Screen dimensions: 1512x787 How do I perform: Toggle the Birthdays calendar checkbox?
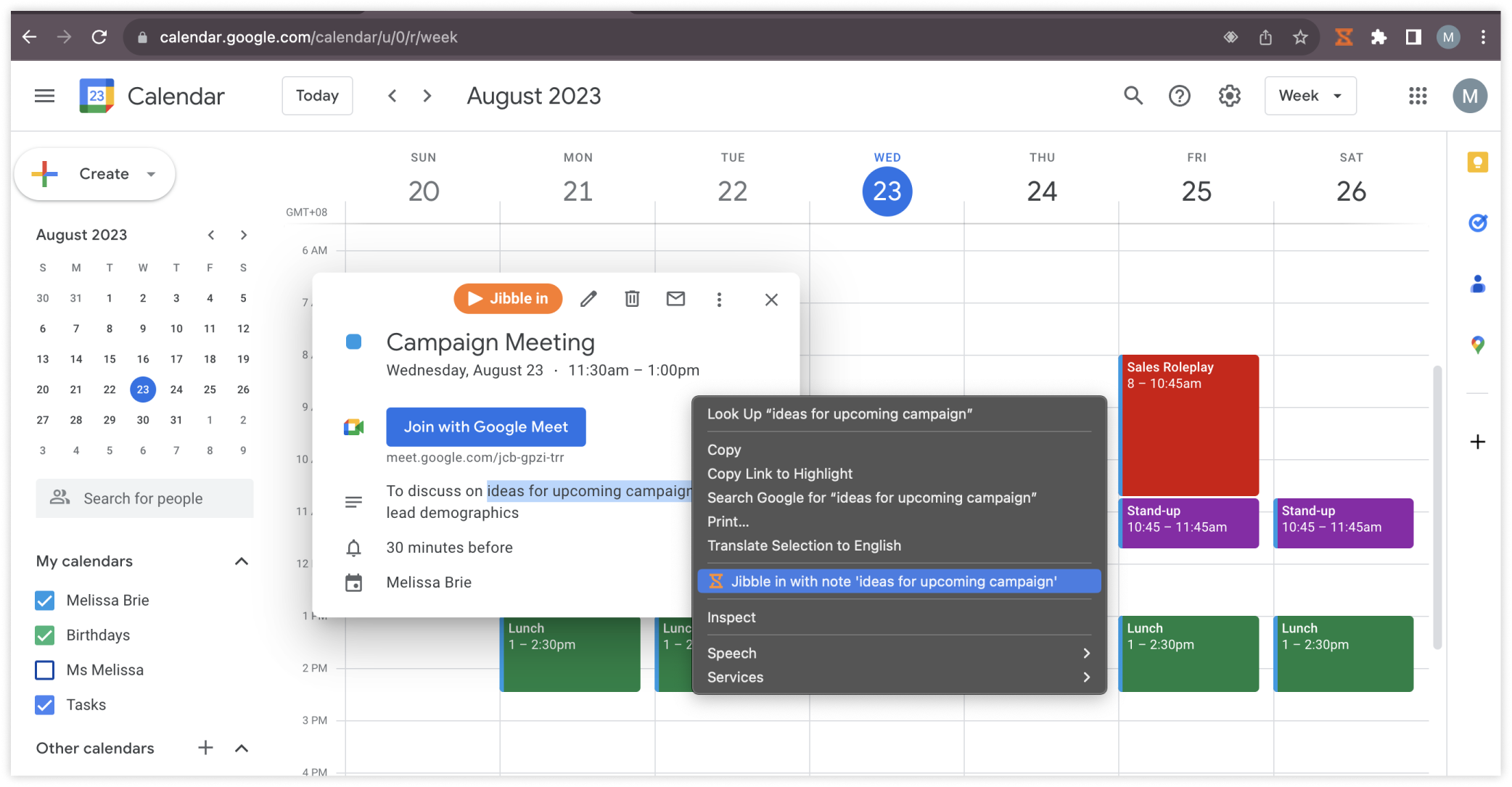pyautogui.click(x=45, y=635)
